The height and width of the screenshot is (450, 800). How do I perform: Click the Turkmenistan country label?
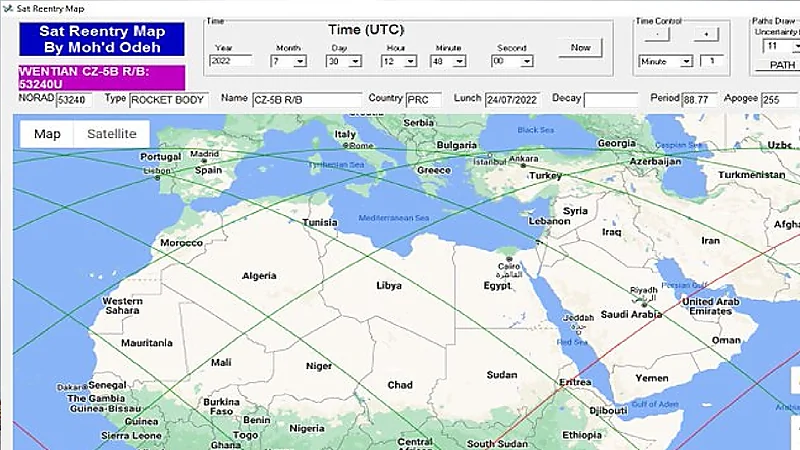tap(752, 175)
